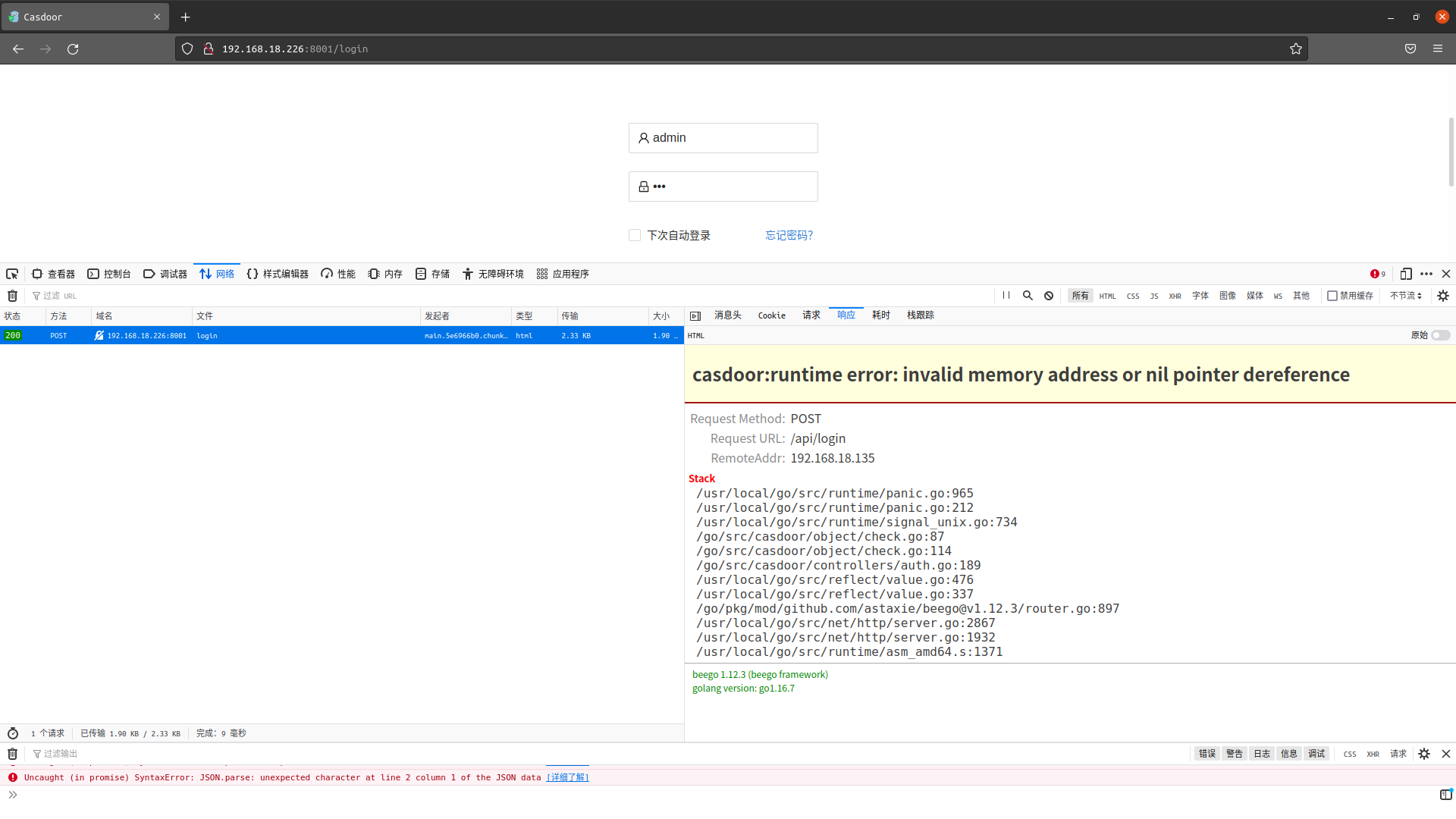Open the 详细了解 link in console error
This screenshot has height=819, width=1456.
click(566, 777)
